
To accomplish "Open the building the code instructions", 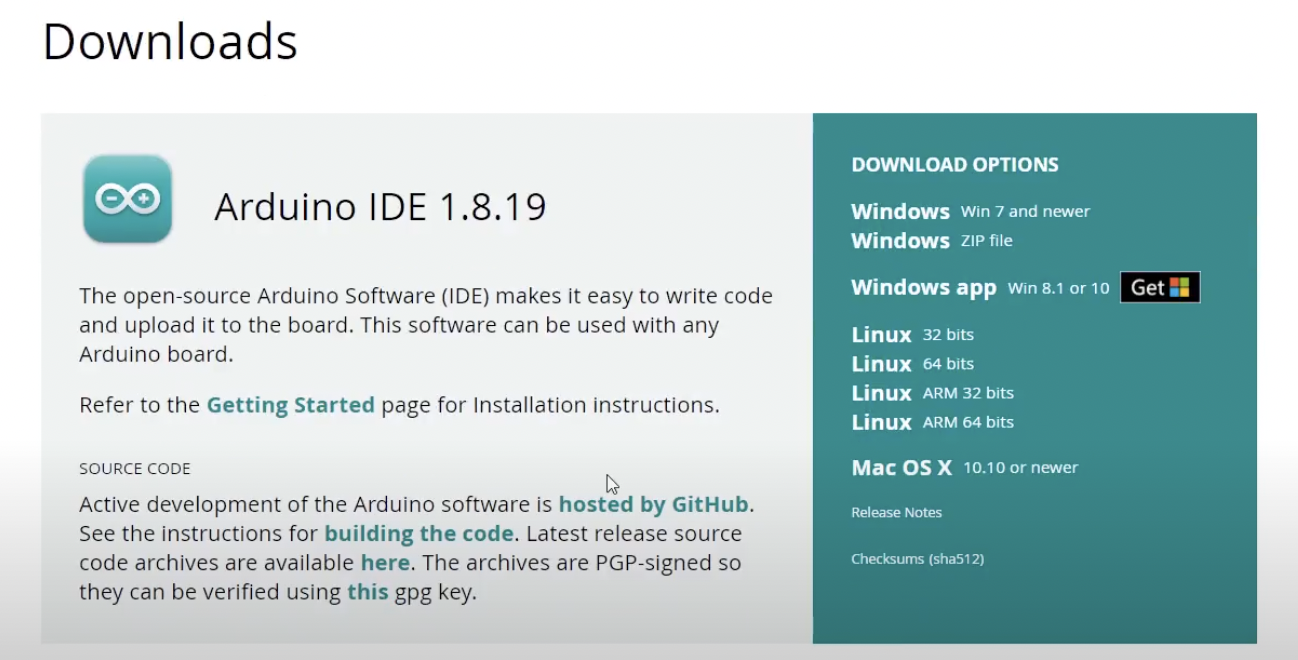I will (x=419, y=533).
